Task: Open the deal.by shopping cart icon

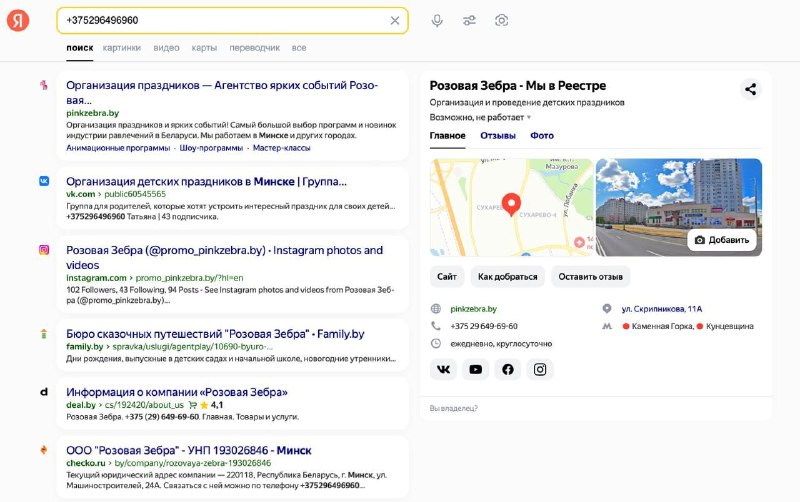Action: pyautogui.click(x=192, y=405)
